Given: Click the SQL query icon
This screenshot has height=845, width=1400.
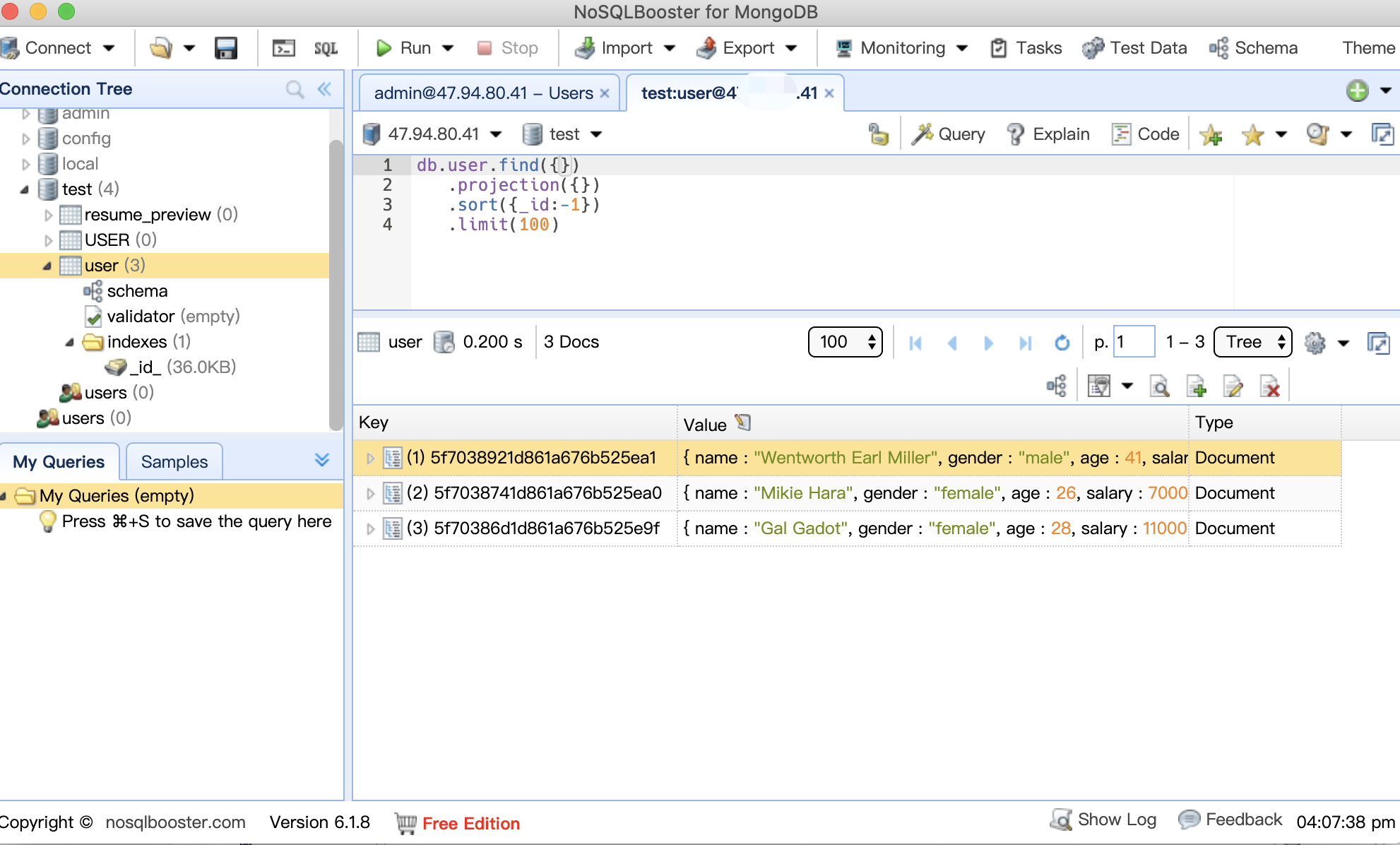Looking at the screenshot, I should pyautogui.click(x=326, y=48).
